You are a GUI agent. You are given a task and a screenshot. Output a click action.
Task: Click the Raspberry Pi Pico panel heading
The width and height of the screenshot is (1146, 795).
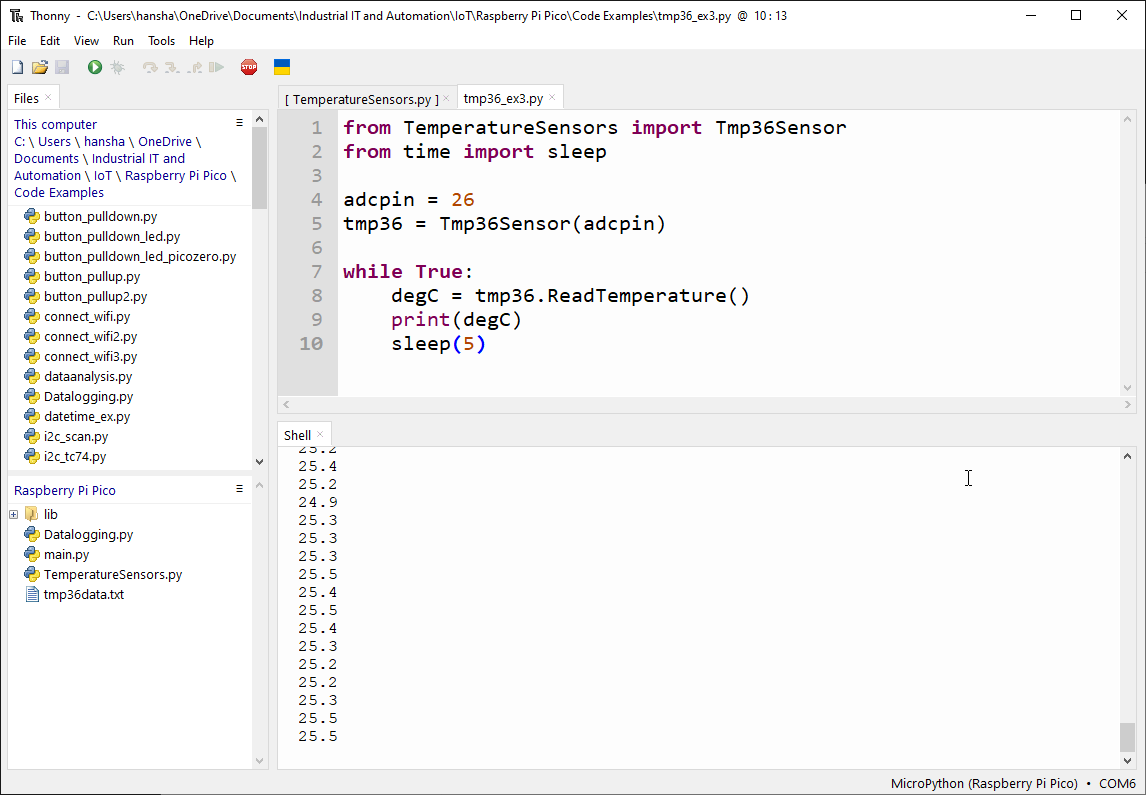65,490
